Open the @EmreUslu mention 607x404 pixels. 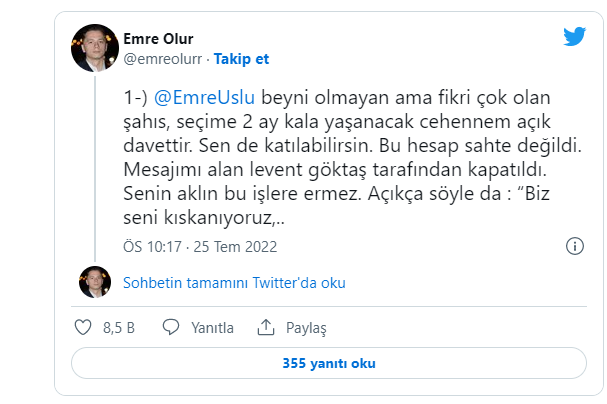[x=204, y=97]
